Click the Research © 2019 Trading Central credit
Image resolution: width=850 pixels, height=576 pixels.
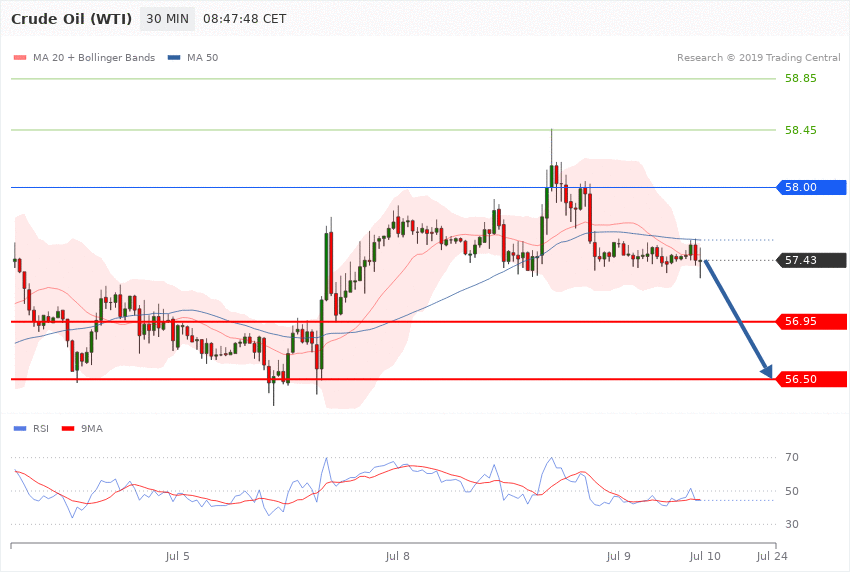pos(758,57)
